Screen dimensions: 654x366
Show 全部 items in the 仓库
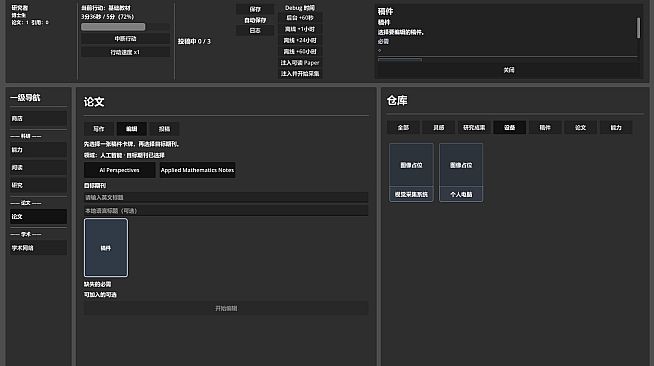(403, 128)
